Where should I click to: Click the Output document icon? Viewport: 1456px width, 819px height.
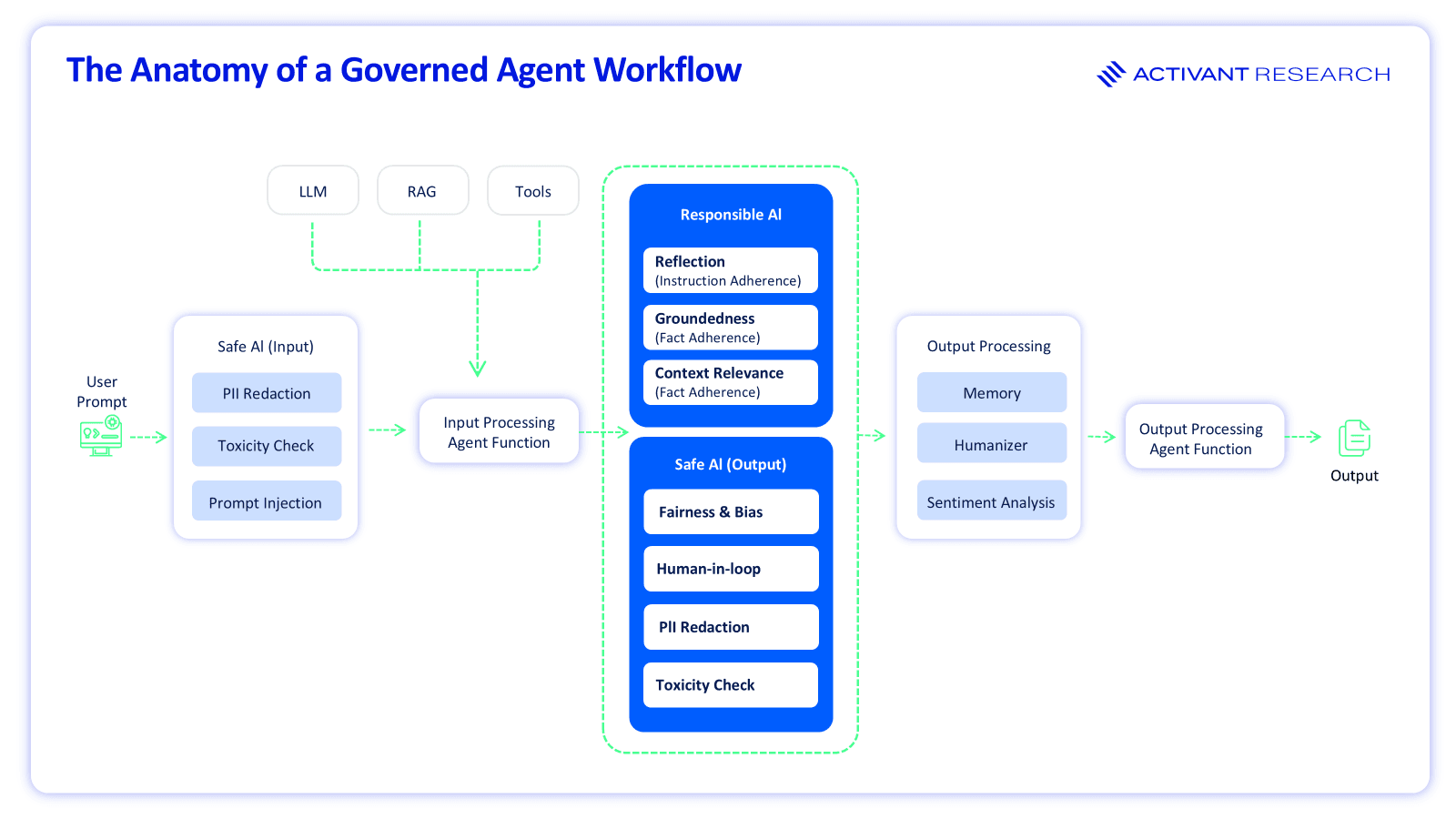pos(1353,439)
